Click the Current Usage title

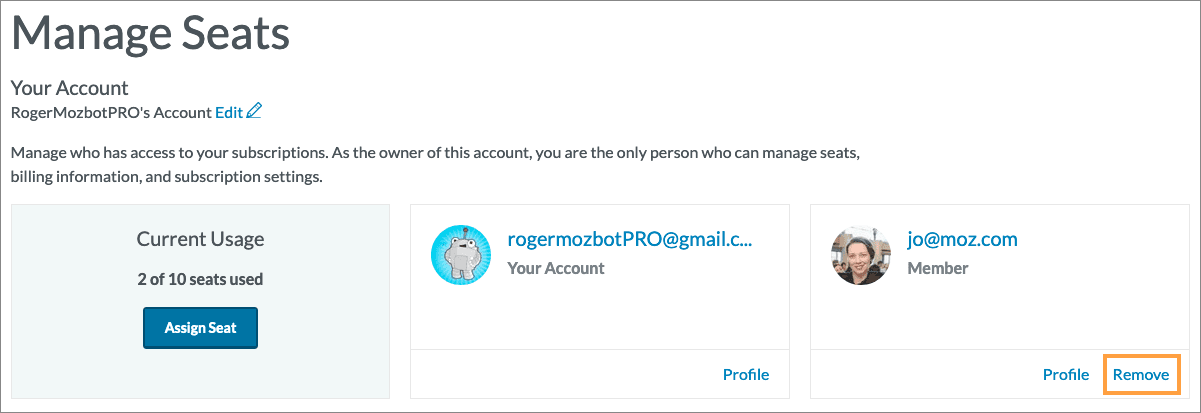click(x=200, y=239)
